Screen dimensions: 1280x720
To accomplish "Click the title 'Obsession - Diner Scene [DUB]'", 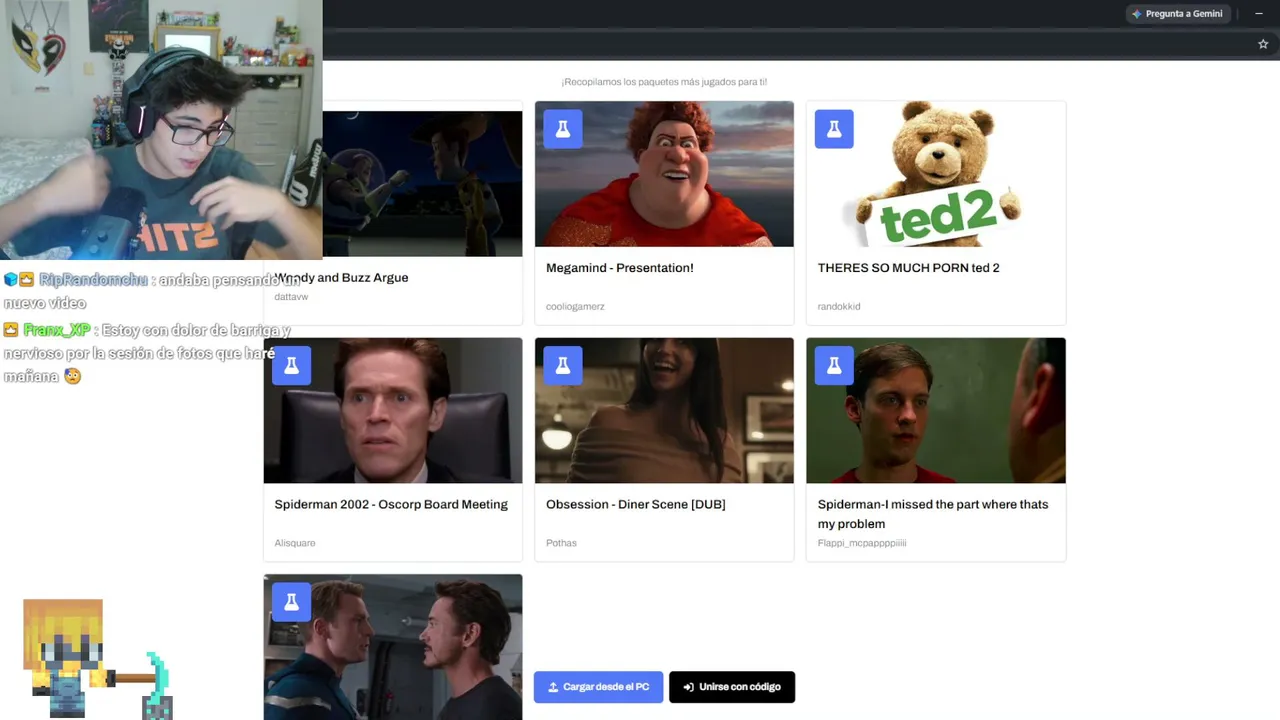I will pyautogui.click(x=636, y=505).
